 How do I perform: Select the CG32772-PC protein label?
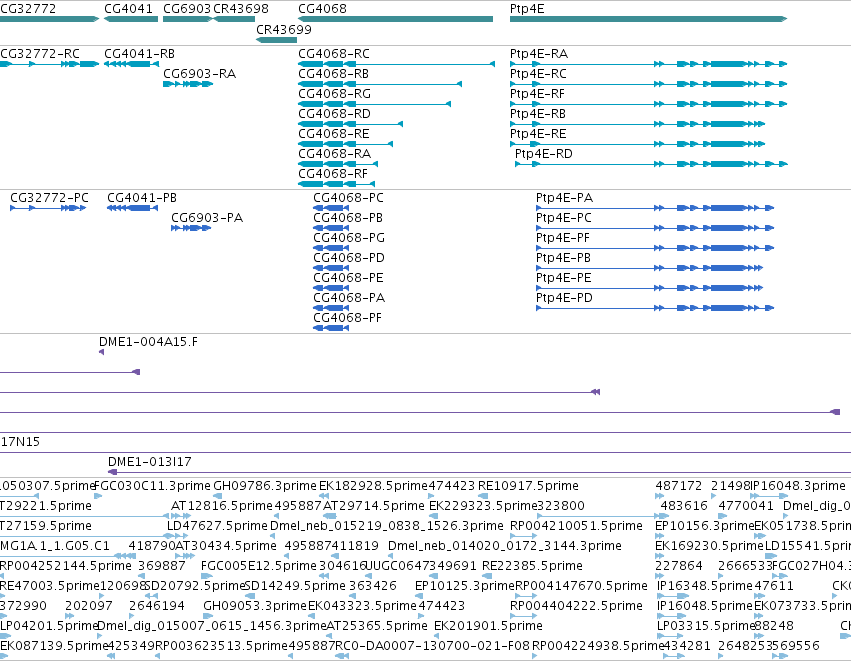point(49,198)
